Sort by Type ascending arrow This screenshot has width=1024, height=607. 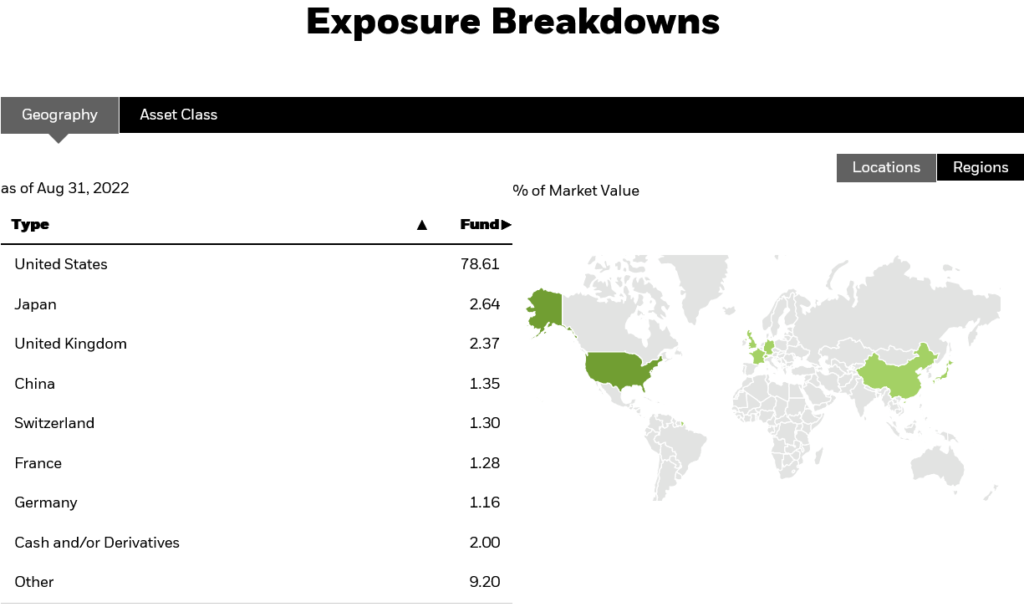[422, 225]
